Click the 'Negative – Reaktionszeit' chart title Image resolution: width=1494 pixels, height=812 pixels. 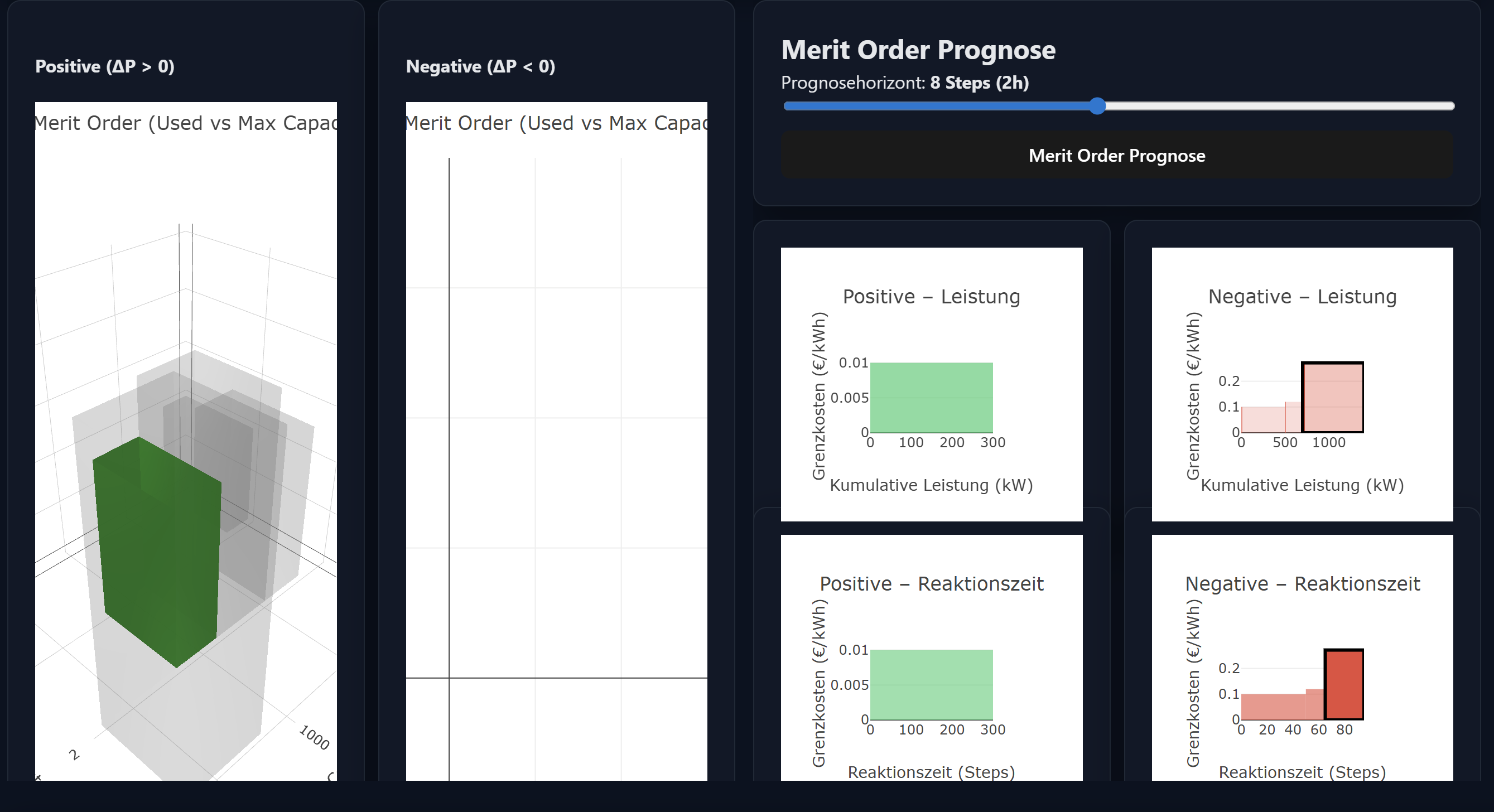point(1302,584)
